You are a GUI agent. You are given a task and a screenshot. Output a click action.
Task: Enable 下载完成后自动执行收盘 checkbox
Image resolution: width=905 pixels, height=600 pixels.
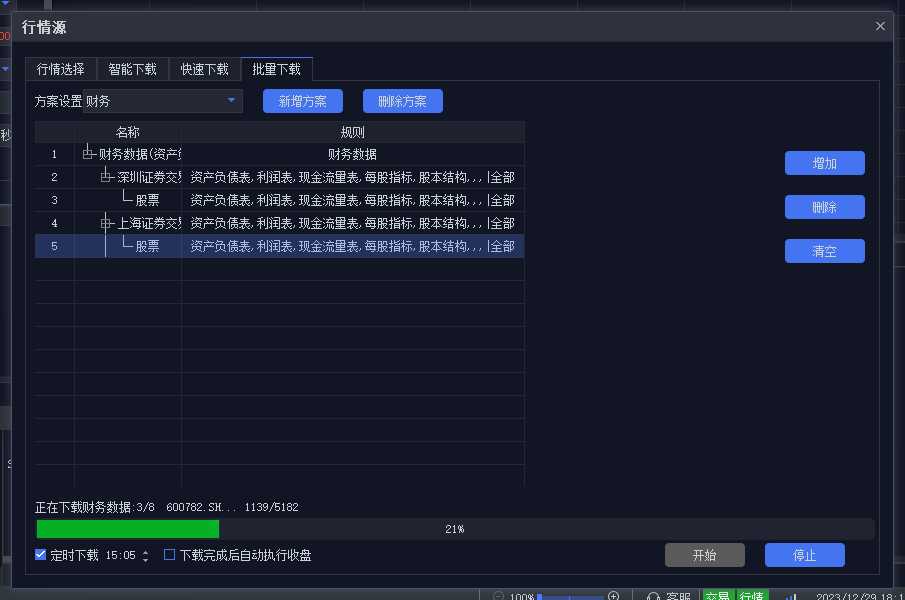pos(169,554)
